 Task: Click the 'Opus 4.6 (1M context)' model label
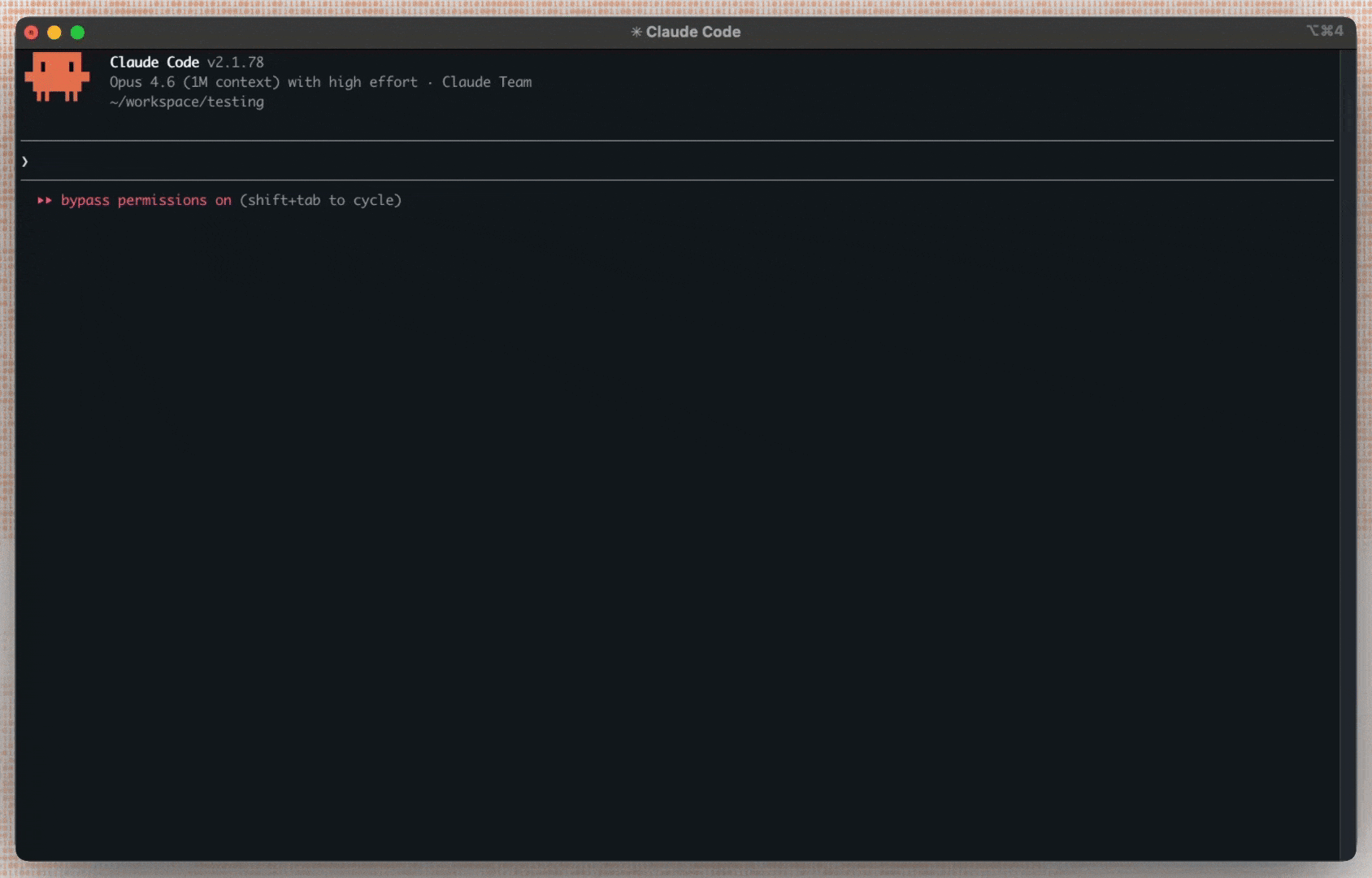click(194, 82)
